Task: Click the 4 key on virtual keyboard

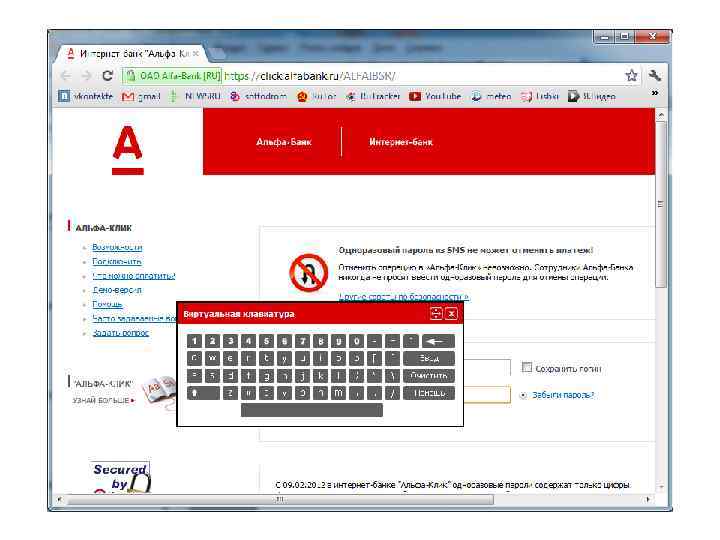Action: pos(248,341)
